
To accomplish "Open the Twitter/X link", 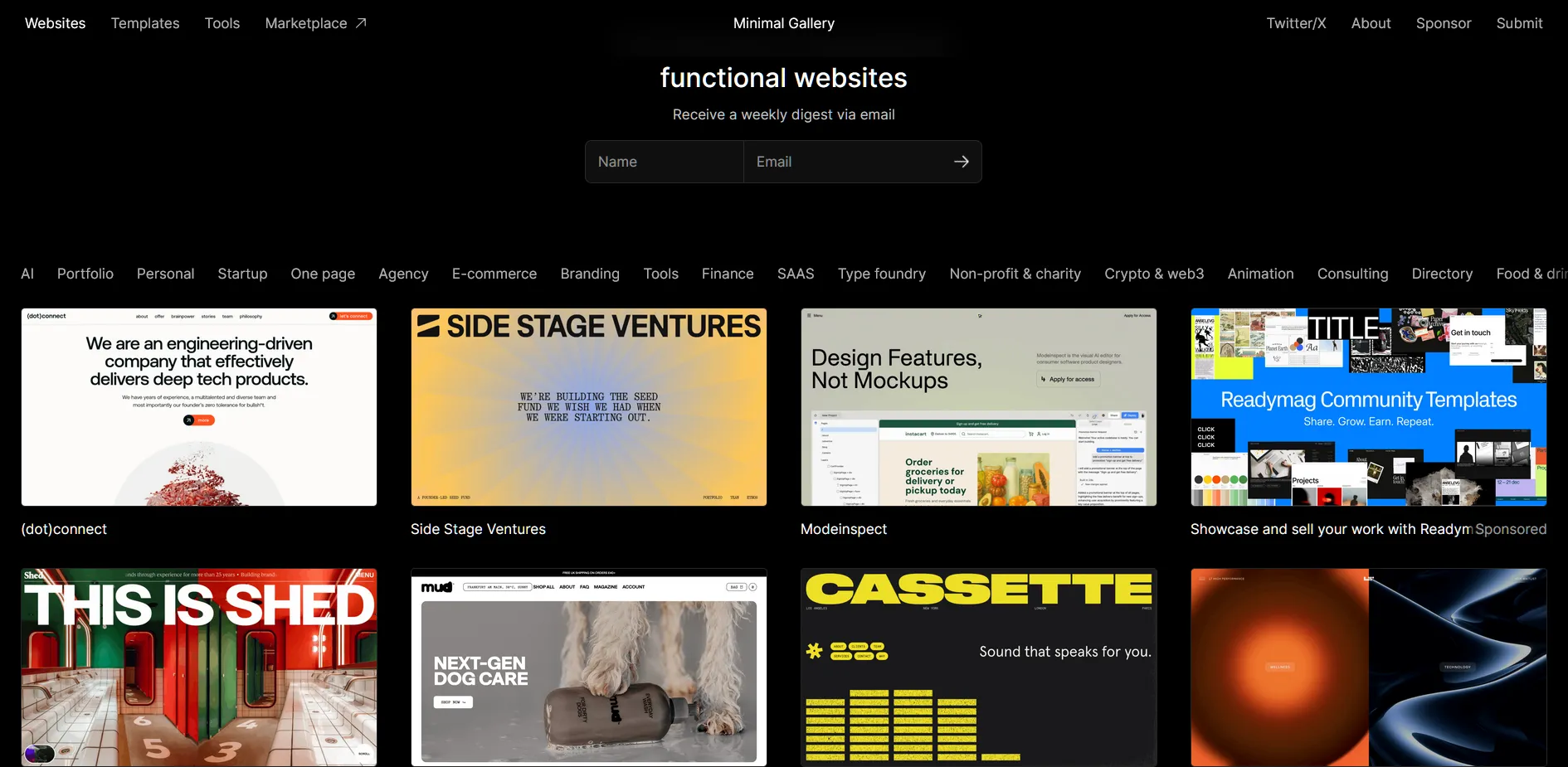I will click(x=1296, y=23).
